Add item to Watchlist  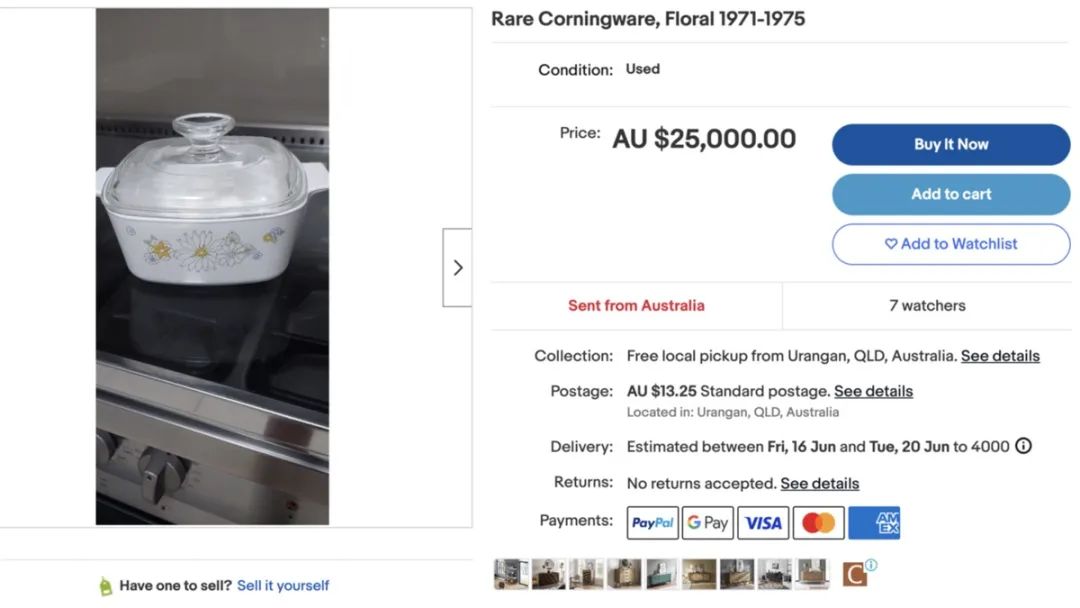tap(950, 244)
